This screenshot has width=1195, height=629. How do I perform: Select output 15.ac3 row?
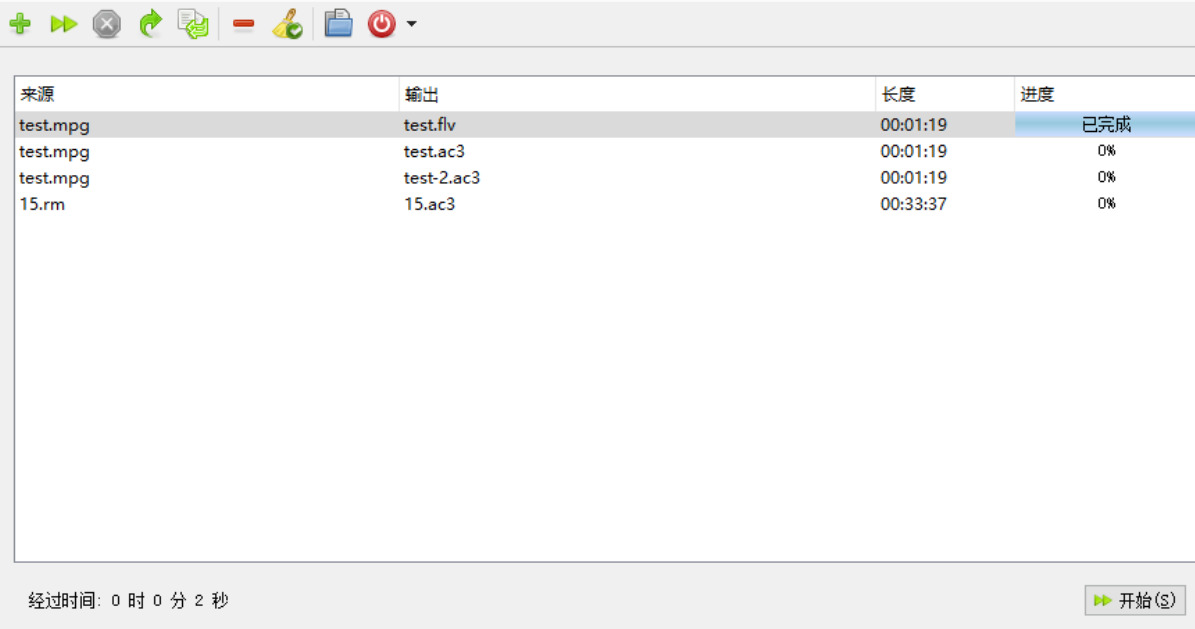[x=429, y=204]
